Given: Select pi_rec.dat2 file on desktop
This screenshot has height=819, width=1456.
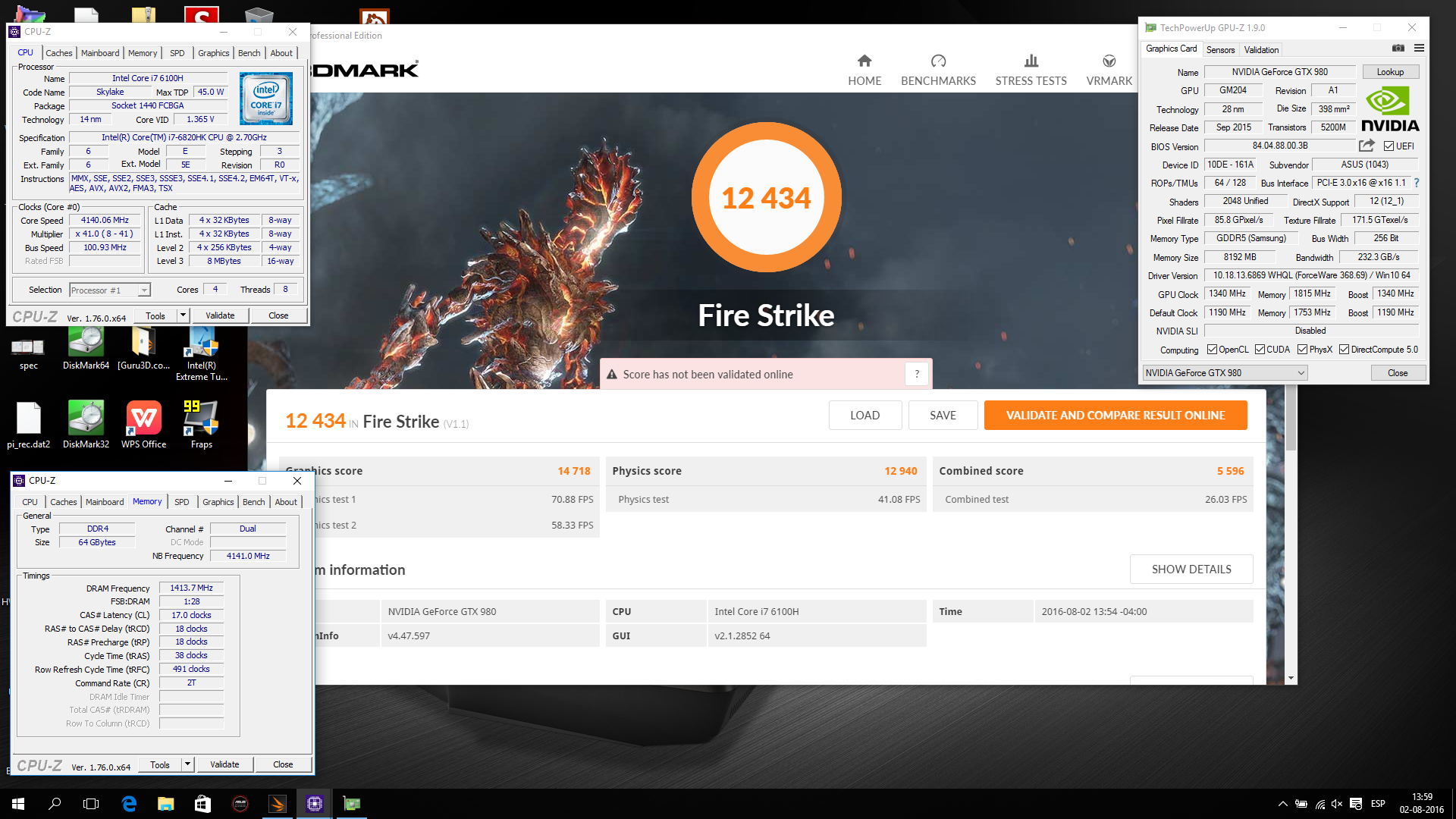Looking at the screenshot, I should tap(28, 425).
